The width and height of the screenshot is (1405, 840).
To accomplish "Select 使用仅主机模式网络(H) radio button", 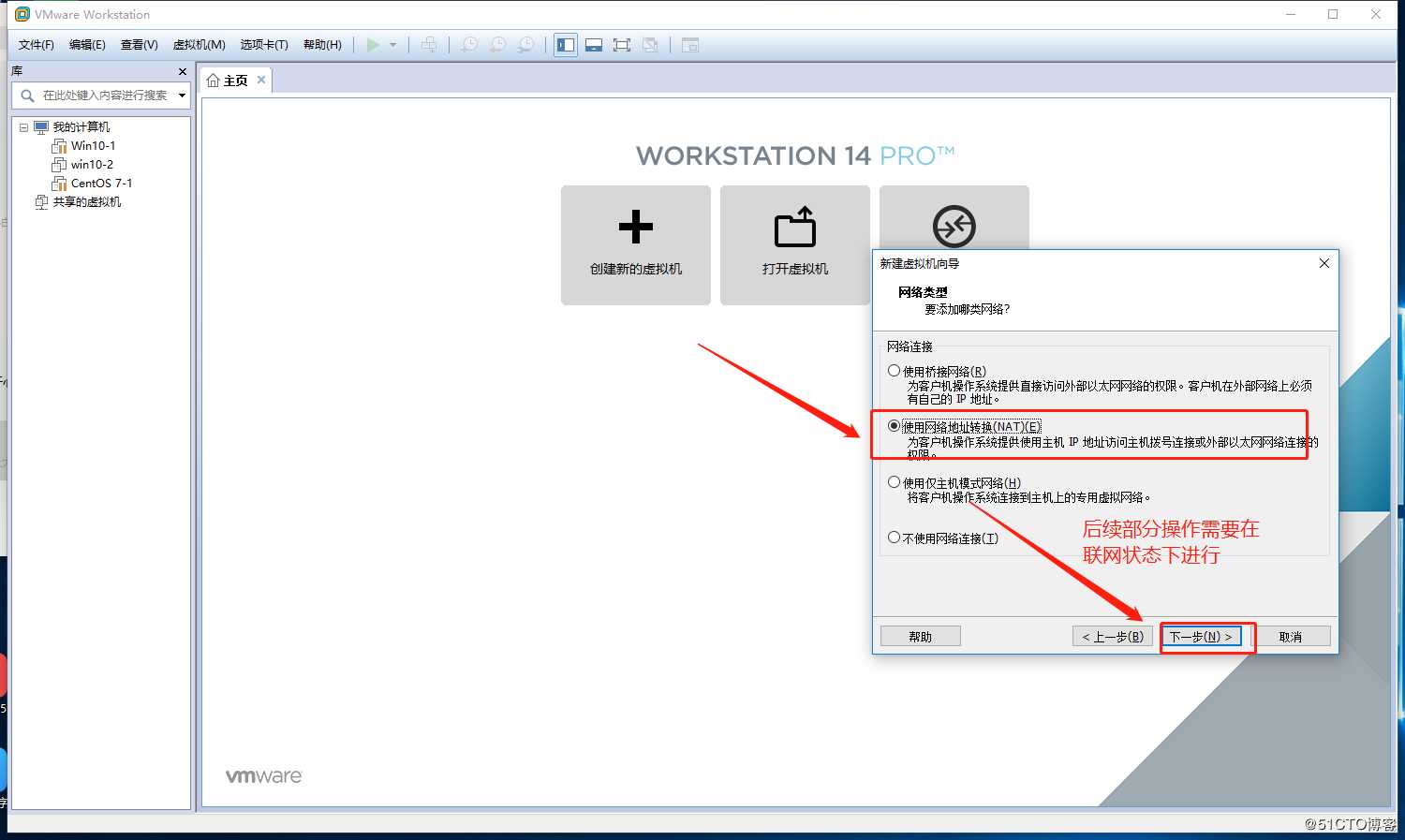I will point(894,482).
